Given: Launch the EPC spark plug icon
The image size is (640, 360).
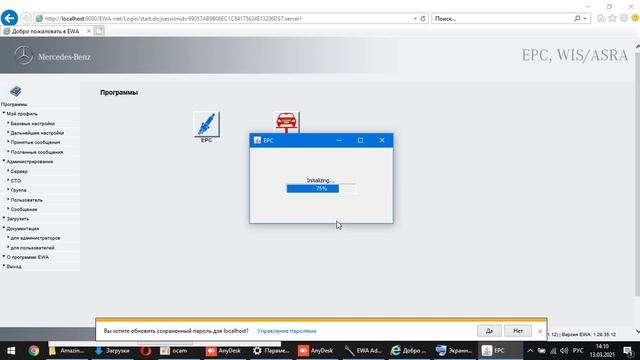Looking at the screenshot, I should coord(207,124).
